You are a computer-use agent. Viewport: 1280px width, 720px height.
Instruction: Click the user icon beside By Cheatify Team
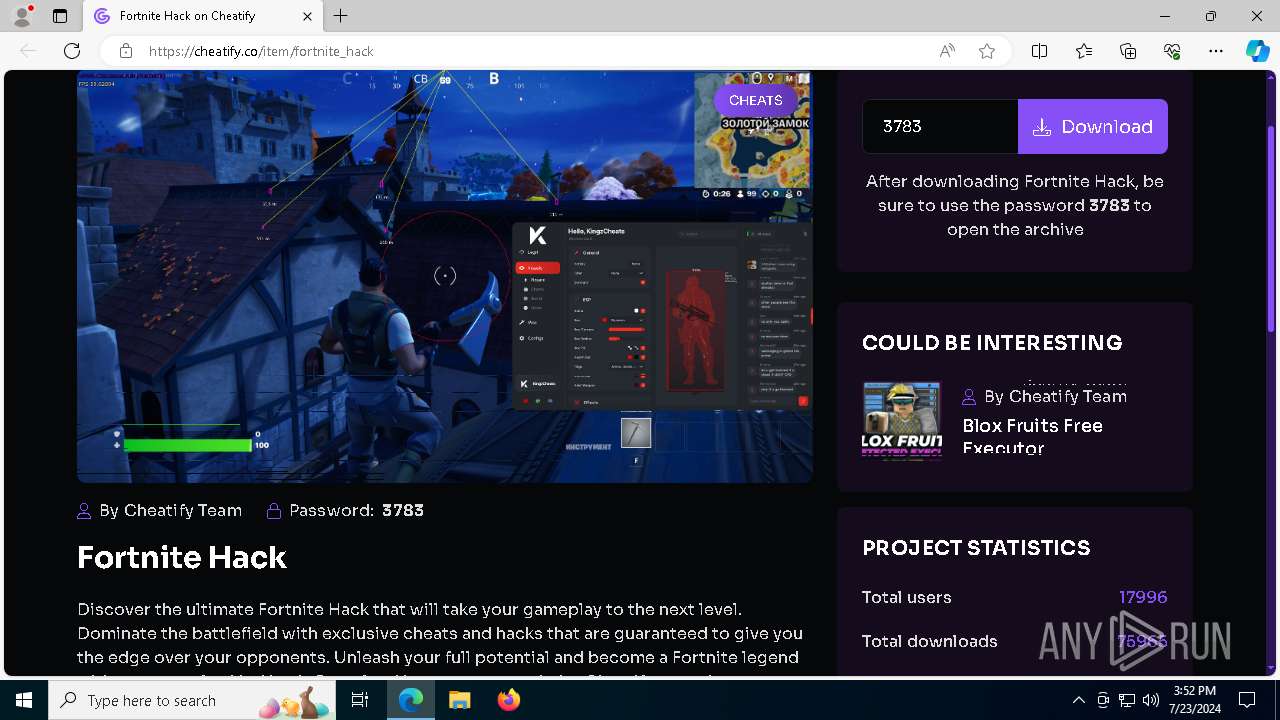[84, 511]
